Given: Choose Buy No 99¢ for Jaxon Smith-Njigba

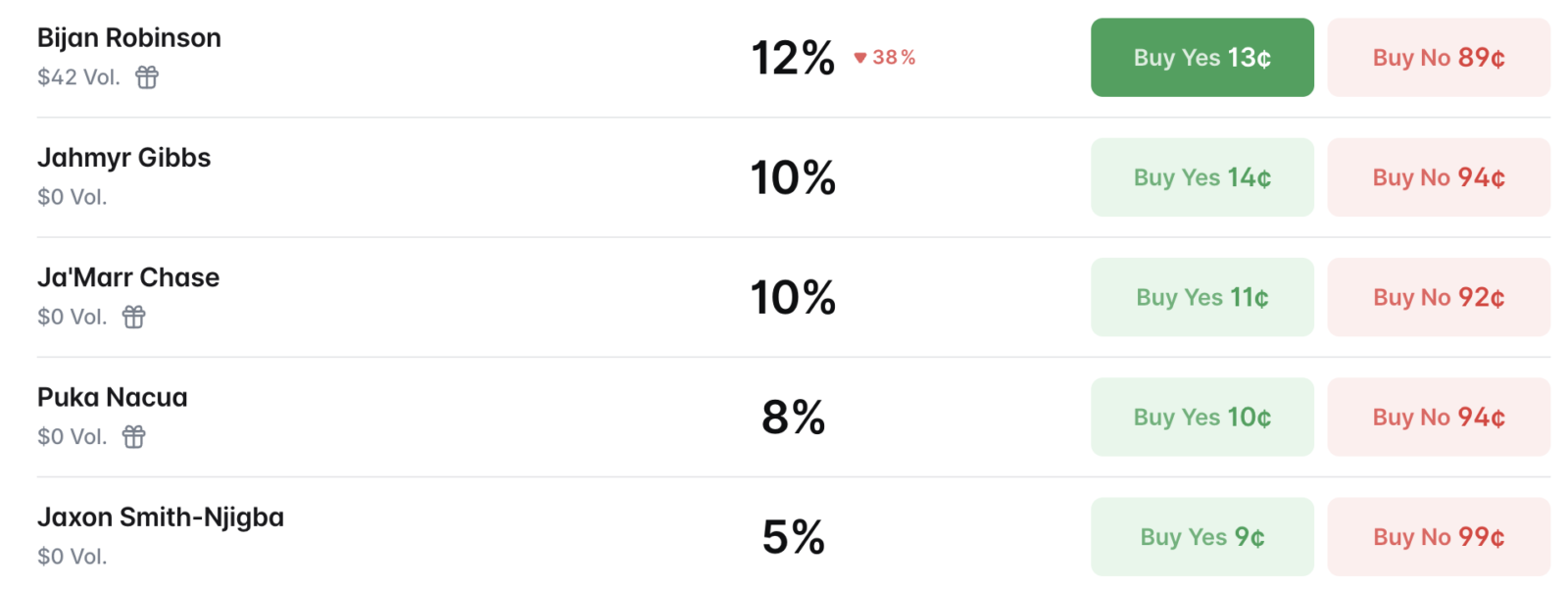Looking at the screenshot, I should click(x=1439, y=536).
